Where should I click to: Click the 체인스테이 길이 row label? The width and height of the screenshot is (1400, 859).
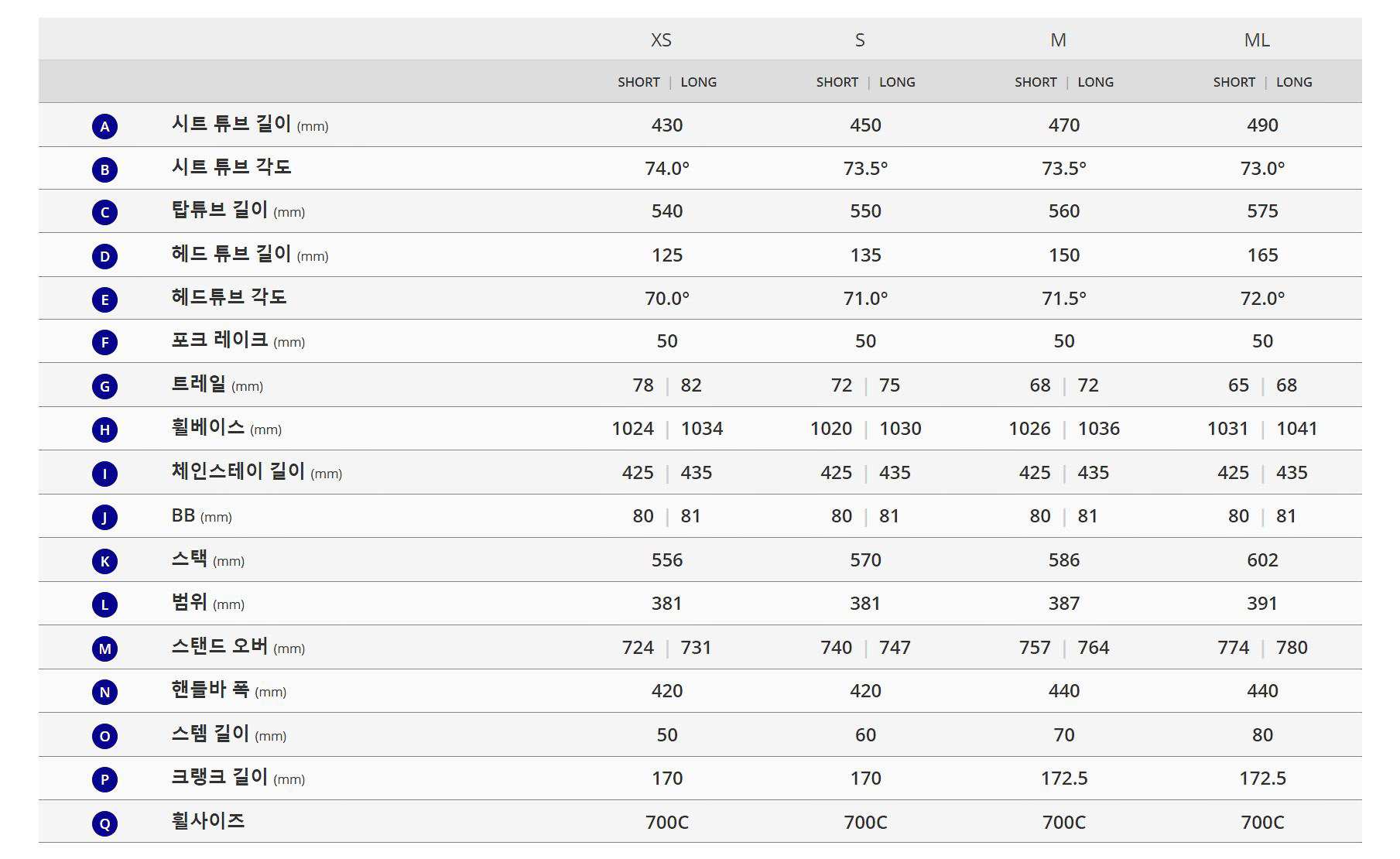coord(238,471)
